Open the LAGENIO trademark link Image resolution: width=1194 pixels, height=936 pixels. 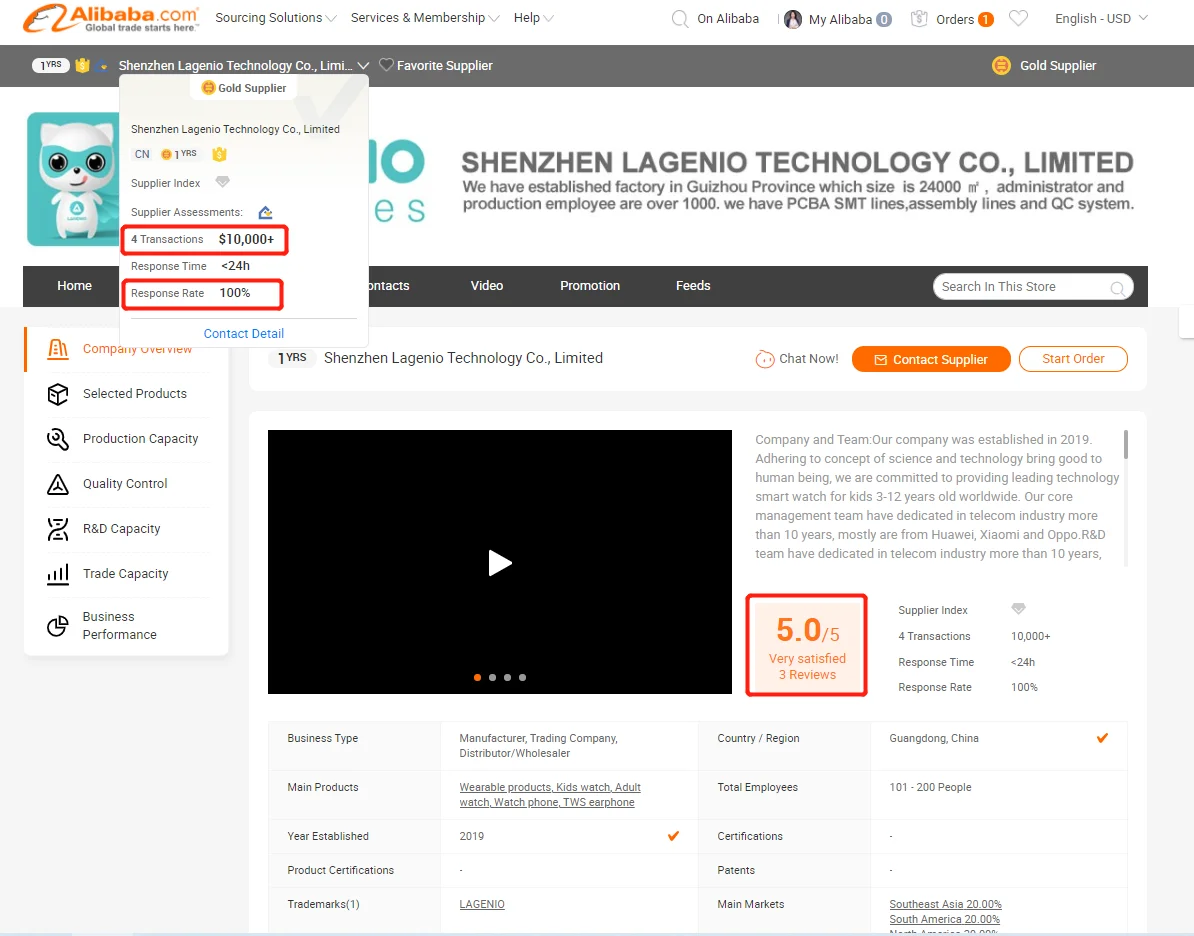point(482,904)
